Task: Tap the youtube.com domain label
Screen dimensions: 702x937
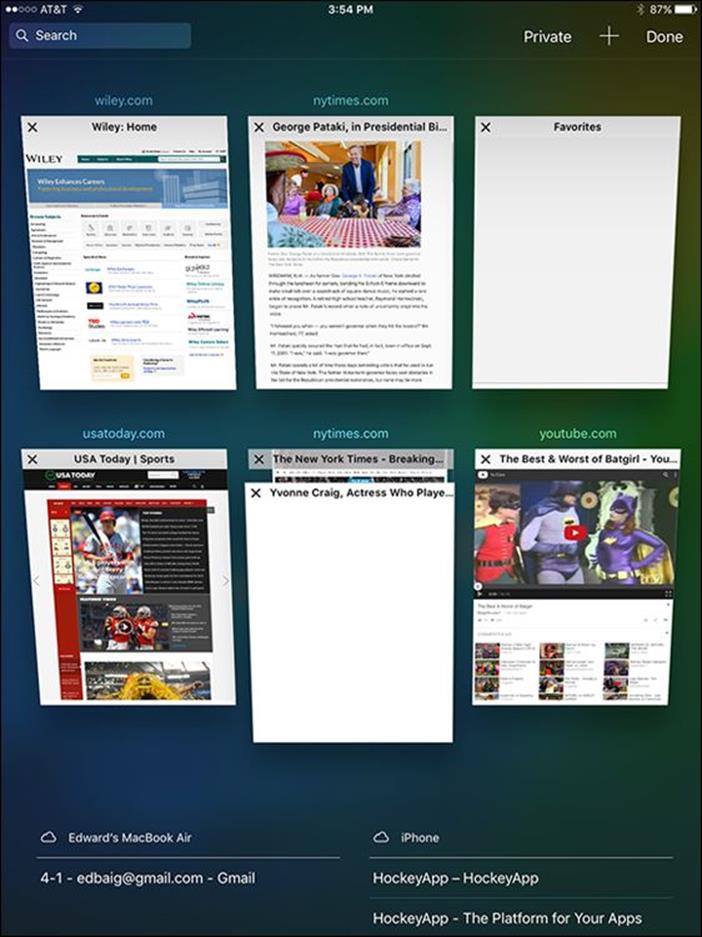Action: click(578, 433)
